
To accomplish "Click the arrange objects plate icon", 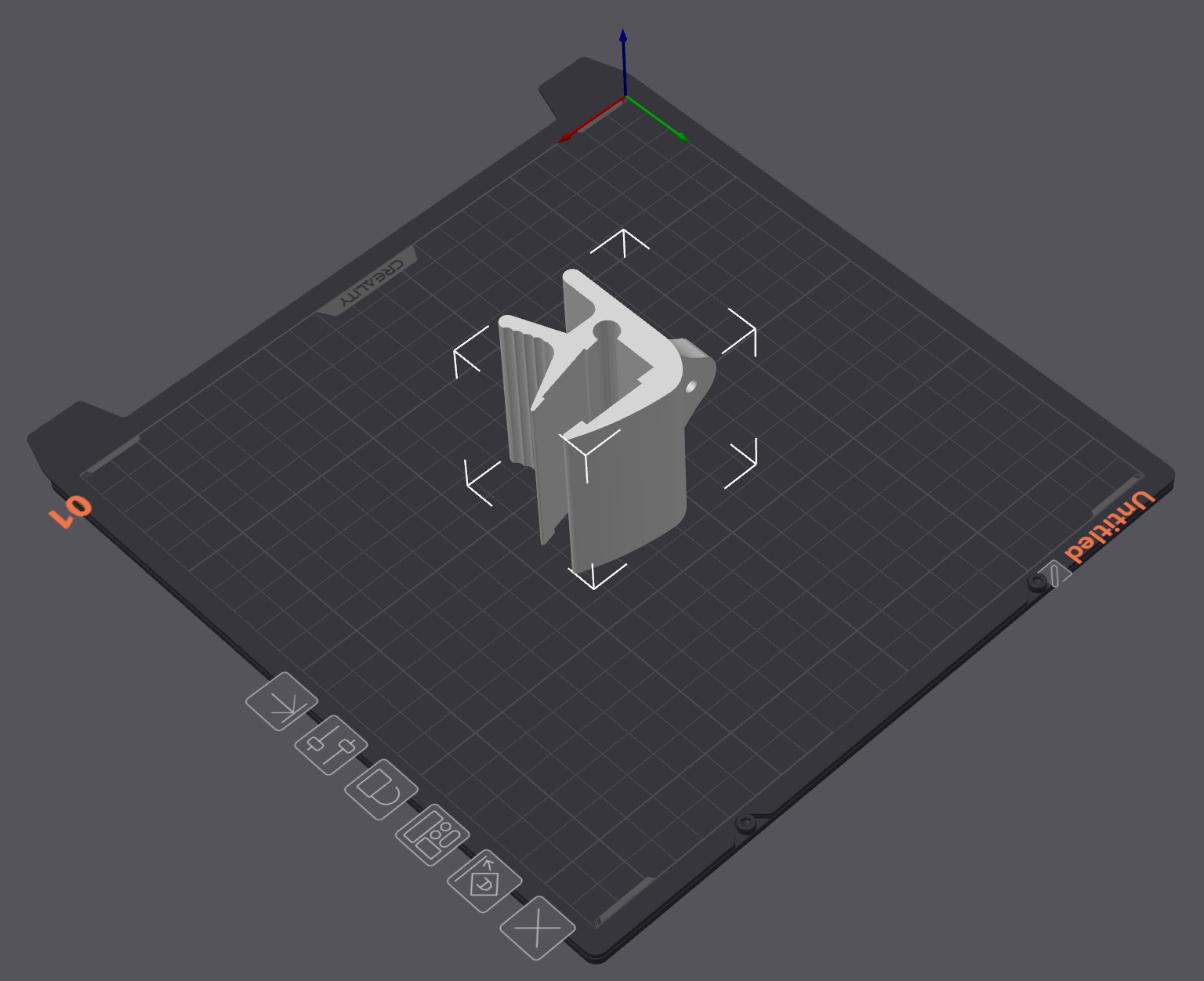I will point(433,835).
